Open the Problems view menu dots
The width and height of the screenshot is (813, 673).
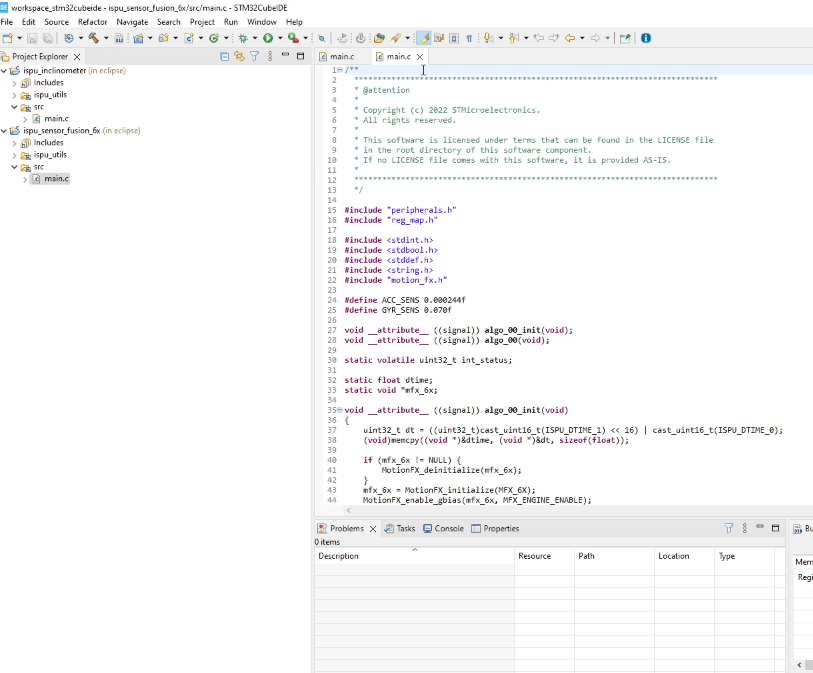(745, 528)
